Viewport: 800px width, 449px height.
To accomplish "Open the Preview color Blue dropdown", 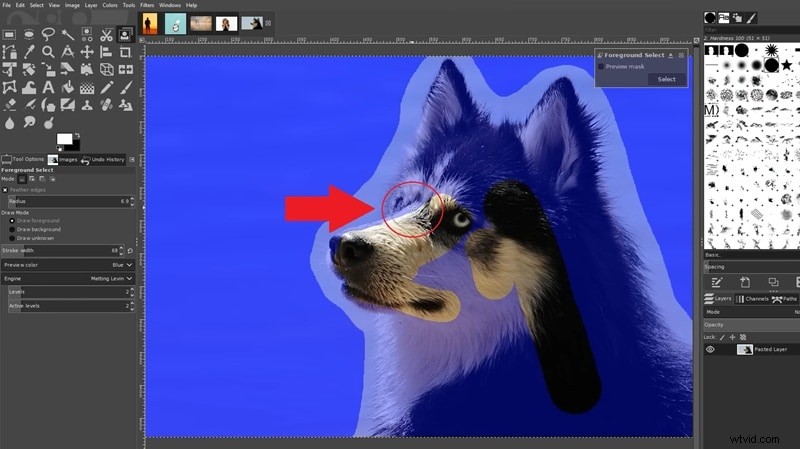I will (67, 265).
